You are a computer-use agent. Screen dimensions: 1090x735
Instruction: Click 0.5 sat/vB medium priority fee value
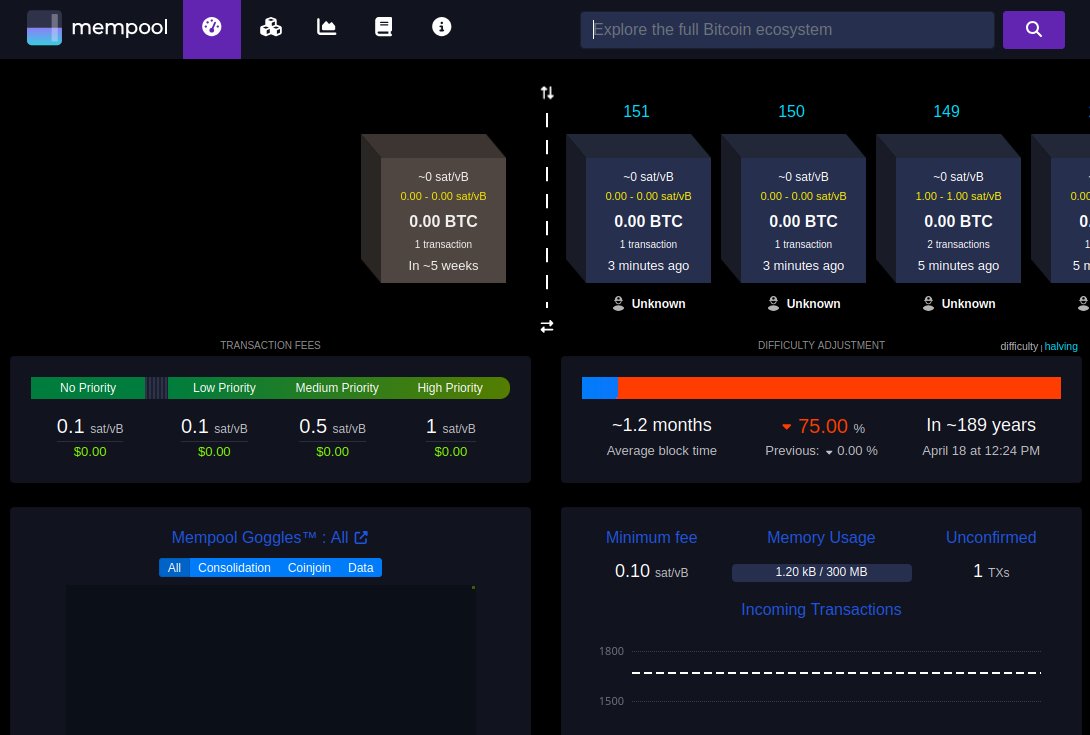tap(332, 427)
